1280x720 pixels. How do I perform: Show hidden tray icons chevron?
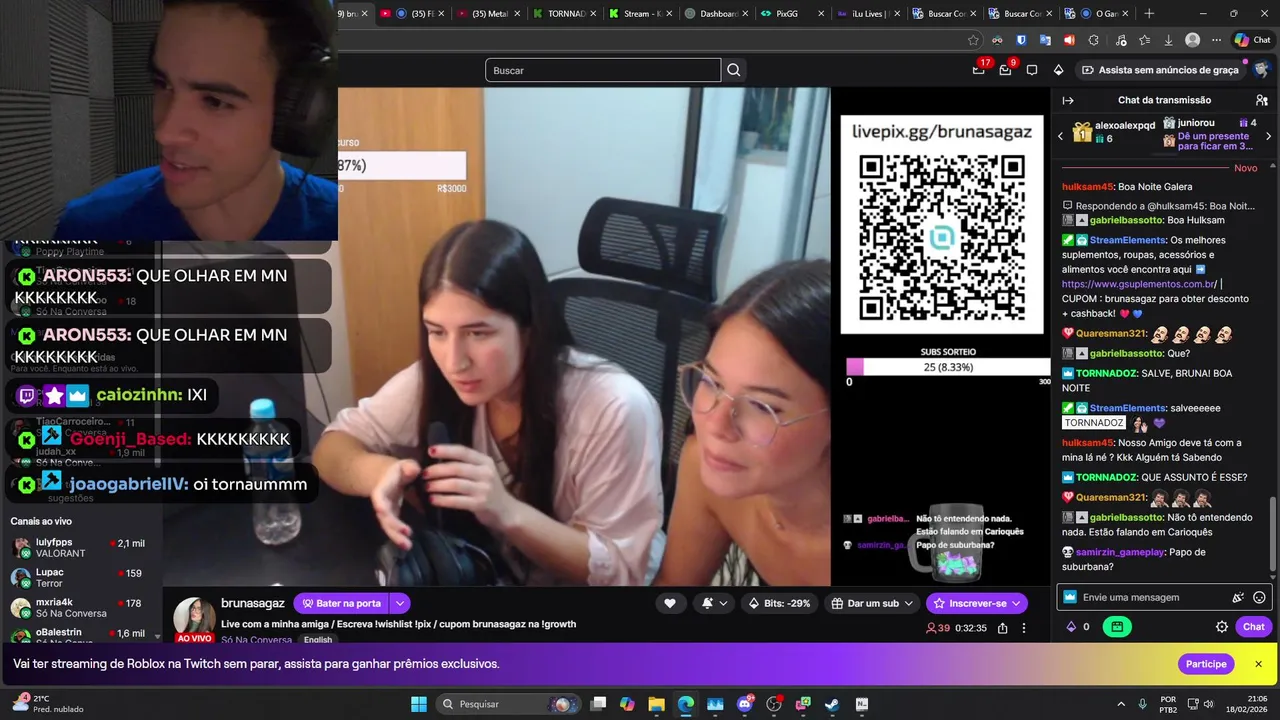(1121, 704)
